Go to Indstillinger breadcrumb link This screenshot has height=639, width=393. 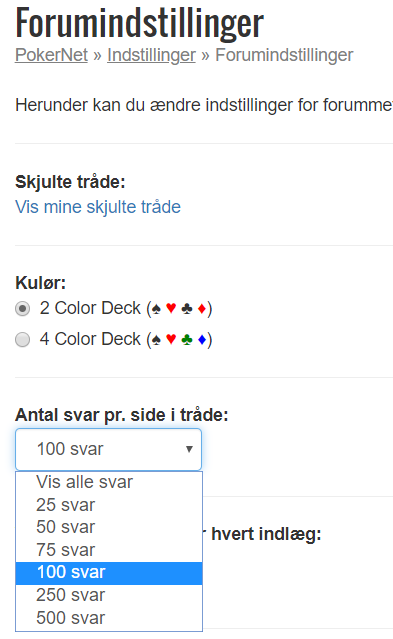tap(151, 55)
